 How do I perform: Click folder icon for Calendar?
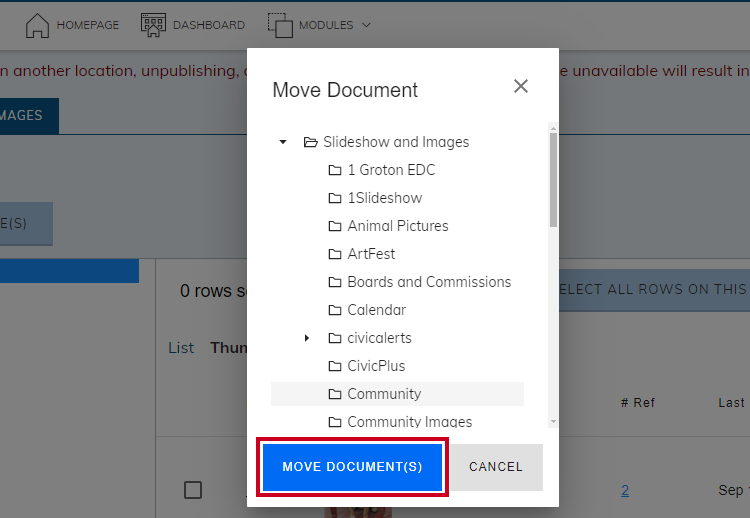[x=335, y=310]
